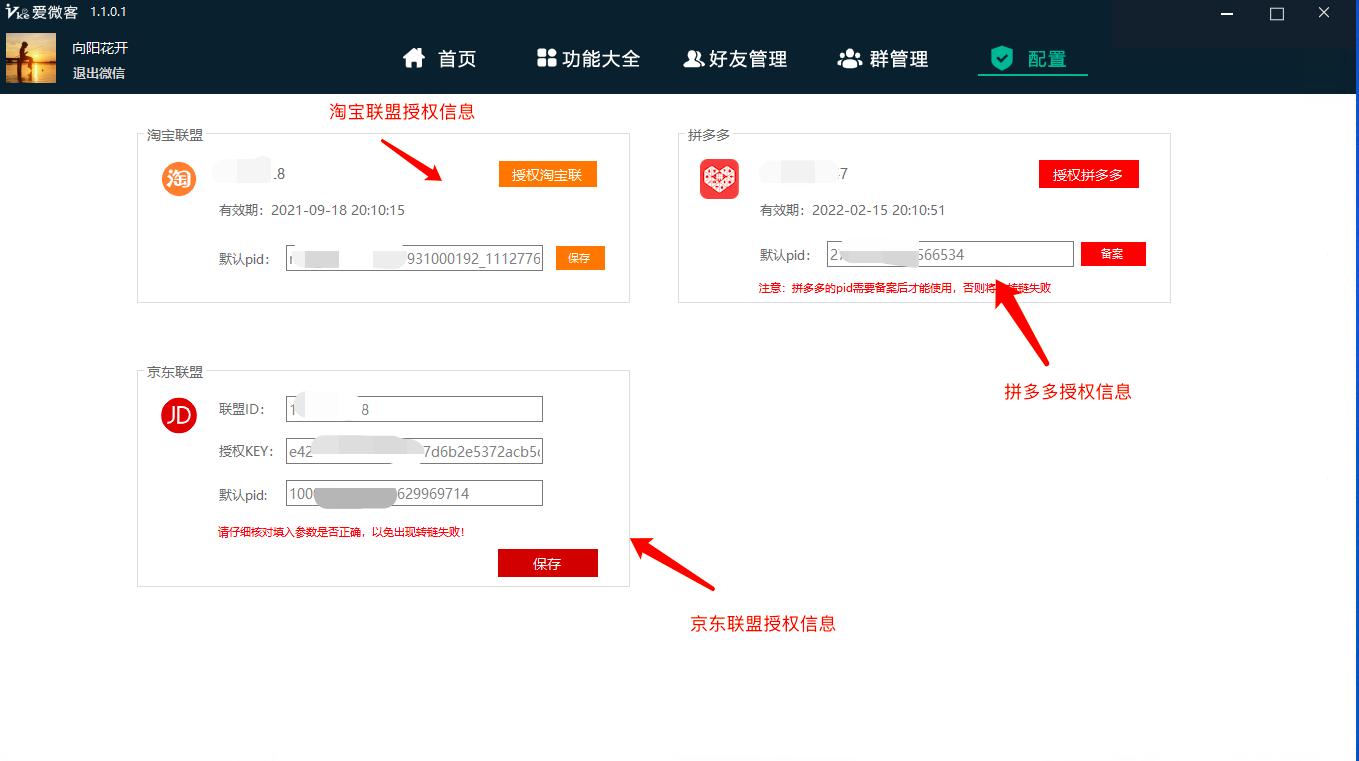Click the 联盟ID: label
This screenshot has height=761, width=1359.
(243, 409)
